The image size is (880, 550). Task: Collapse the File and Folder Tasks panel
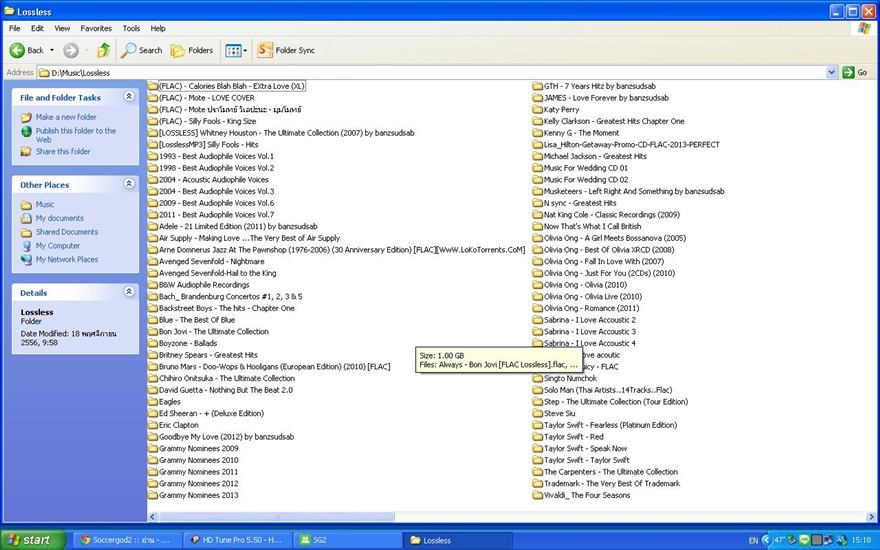pos(129,97)
